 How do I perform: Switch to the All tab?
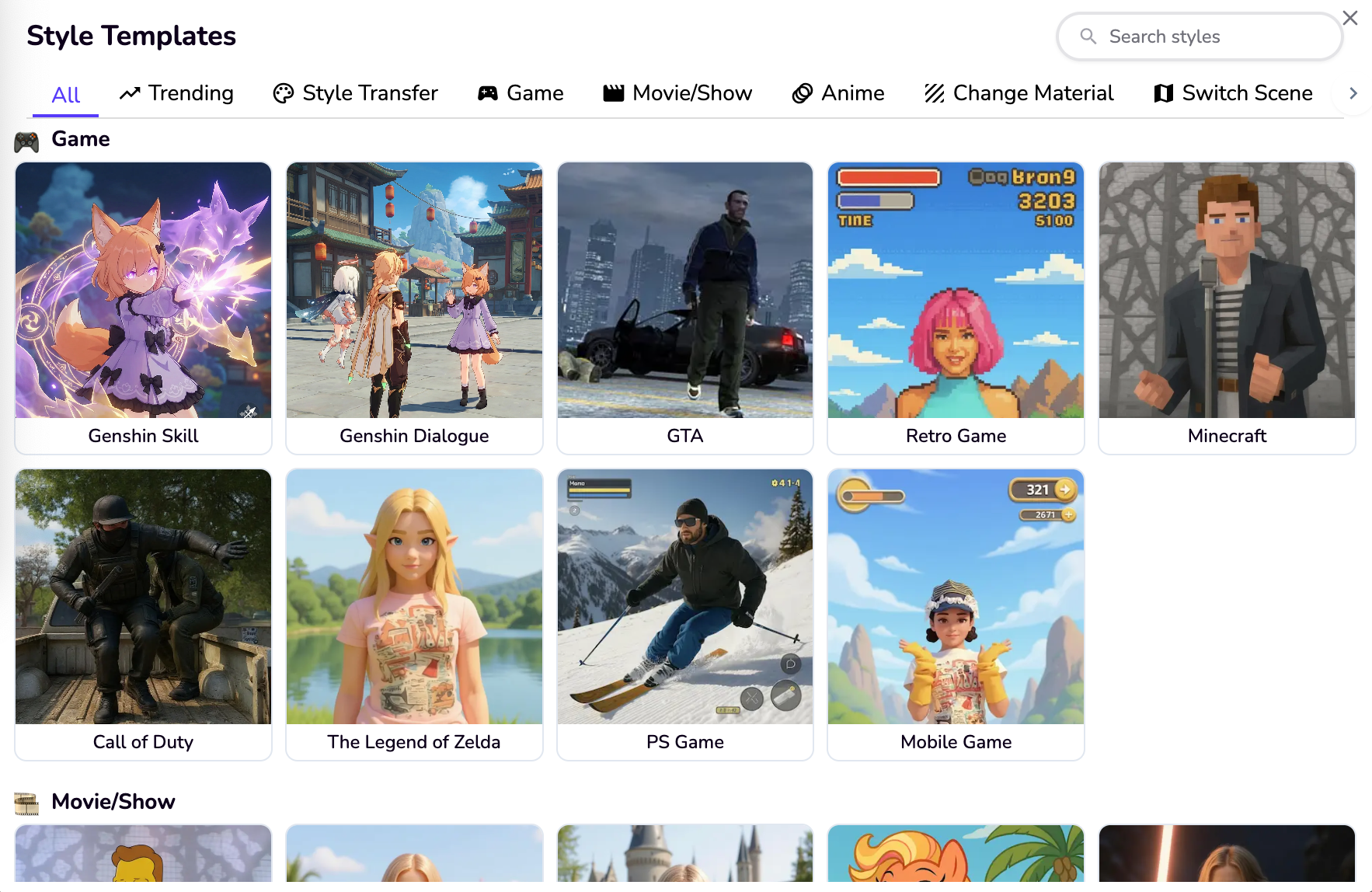tap(66, 95)
